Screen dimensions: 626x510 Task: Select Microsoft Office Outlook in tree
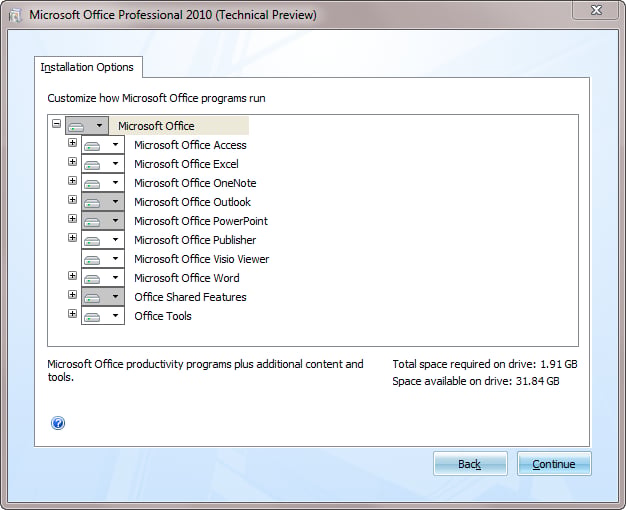(x=192, y=202)
